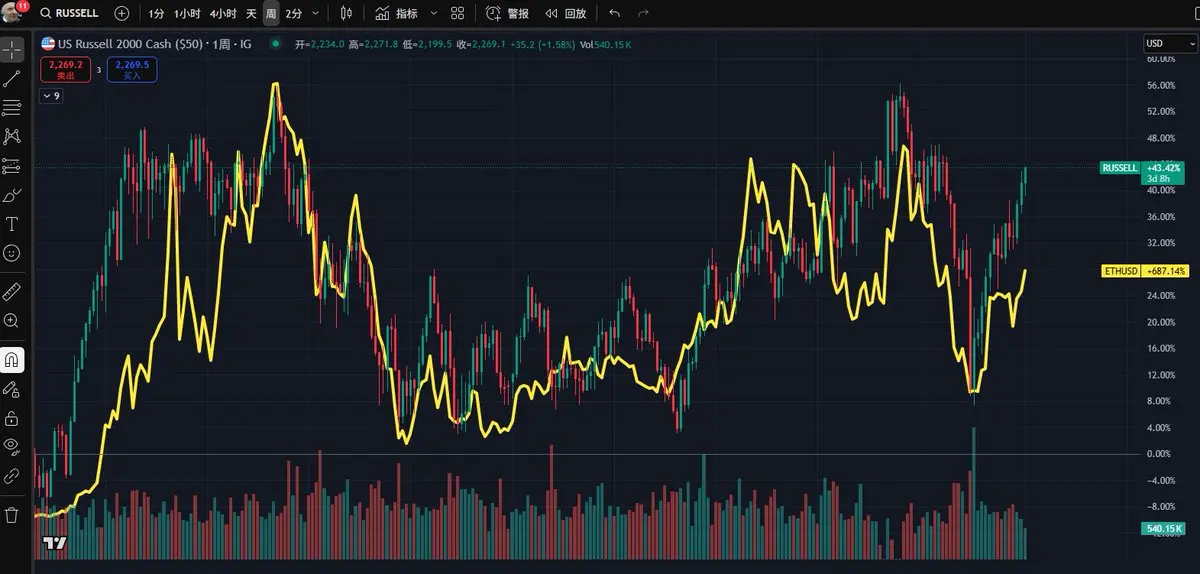
Task: Select the trend line drawing tool
Action: [12, 79]
